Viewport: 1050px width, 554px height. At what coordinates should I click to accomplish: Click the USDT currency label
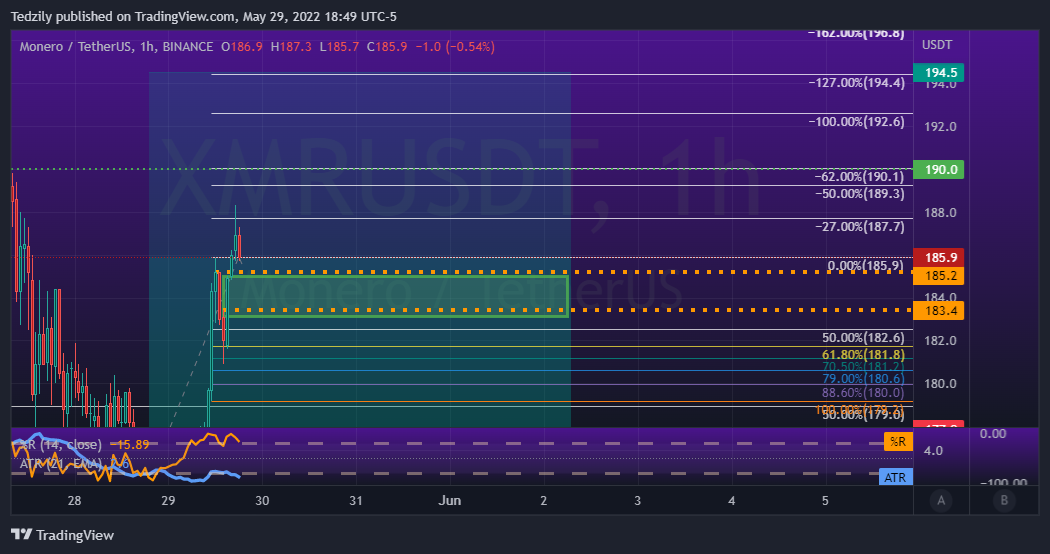pyautogui.click(x=937, y=45)
